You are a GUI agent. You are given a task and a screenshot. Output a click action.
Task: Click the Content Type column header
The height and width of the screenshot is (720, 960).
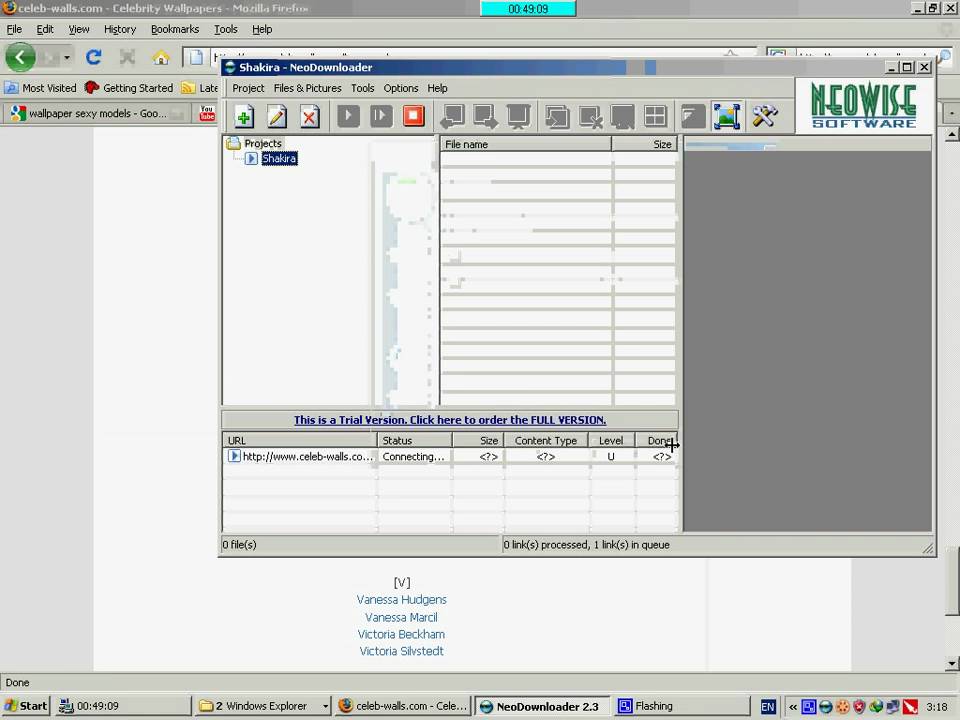546,440
